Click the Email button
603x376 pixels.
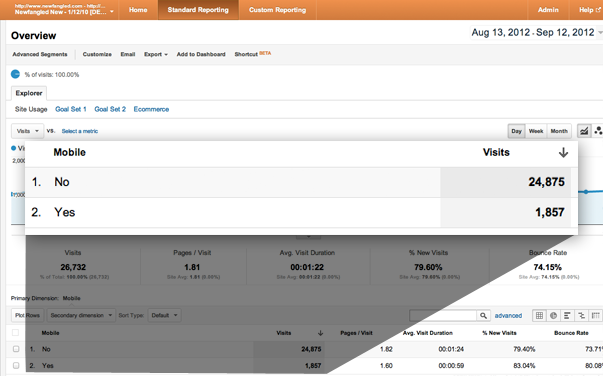(x=128, y=54)
